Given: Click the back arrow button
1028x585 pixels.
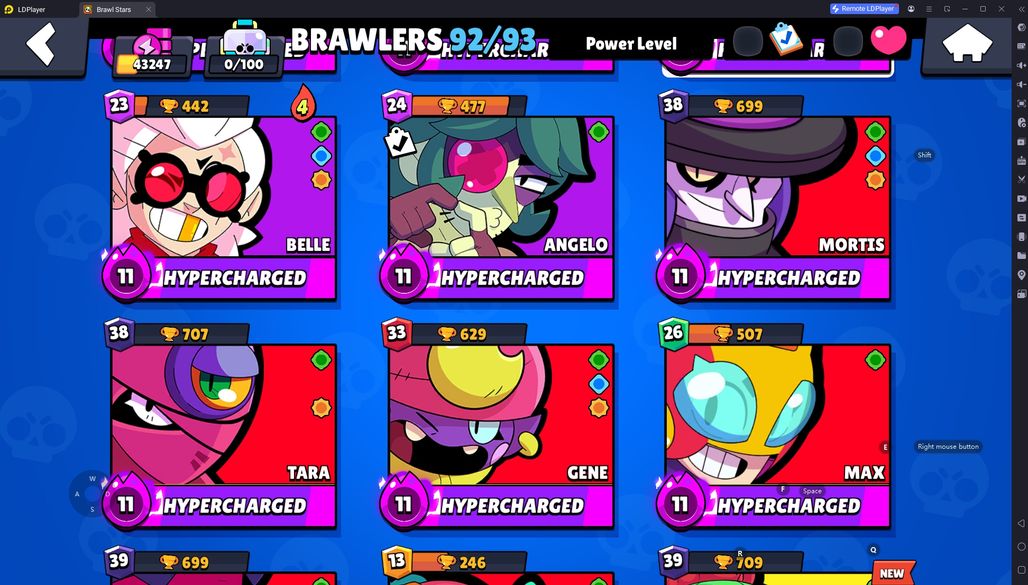Looking at the screenshot, I should pos(41,43).
